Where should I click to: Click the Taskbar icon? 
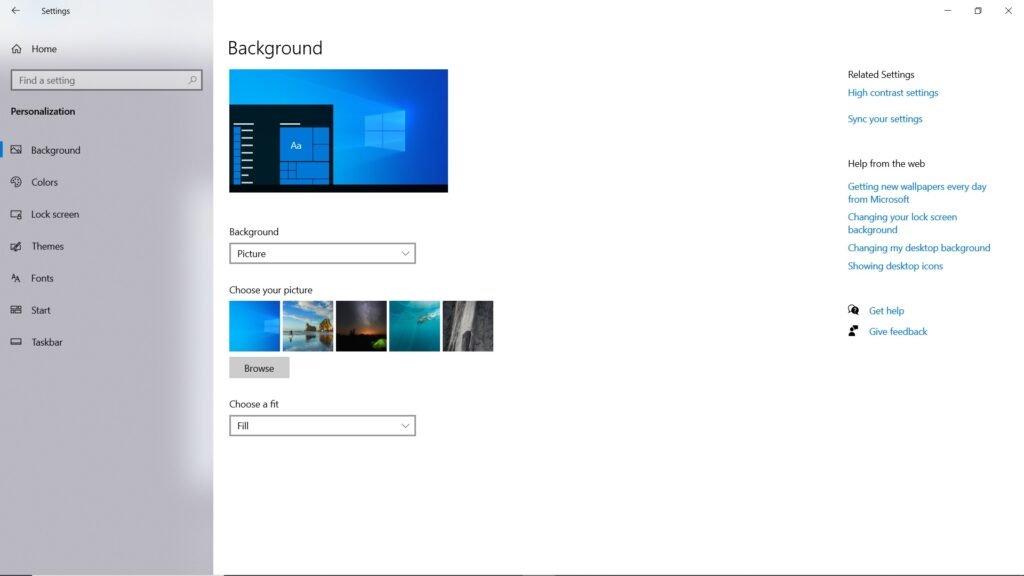[16, 342]
